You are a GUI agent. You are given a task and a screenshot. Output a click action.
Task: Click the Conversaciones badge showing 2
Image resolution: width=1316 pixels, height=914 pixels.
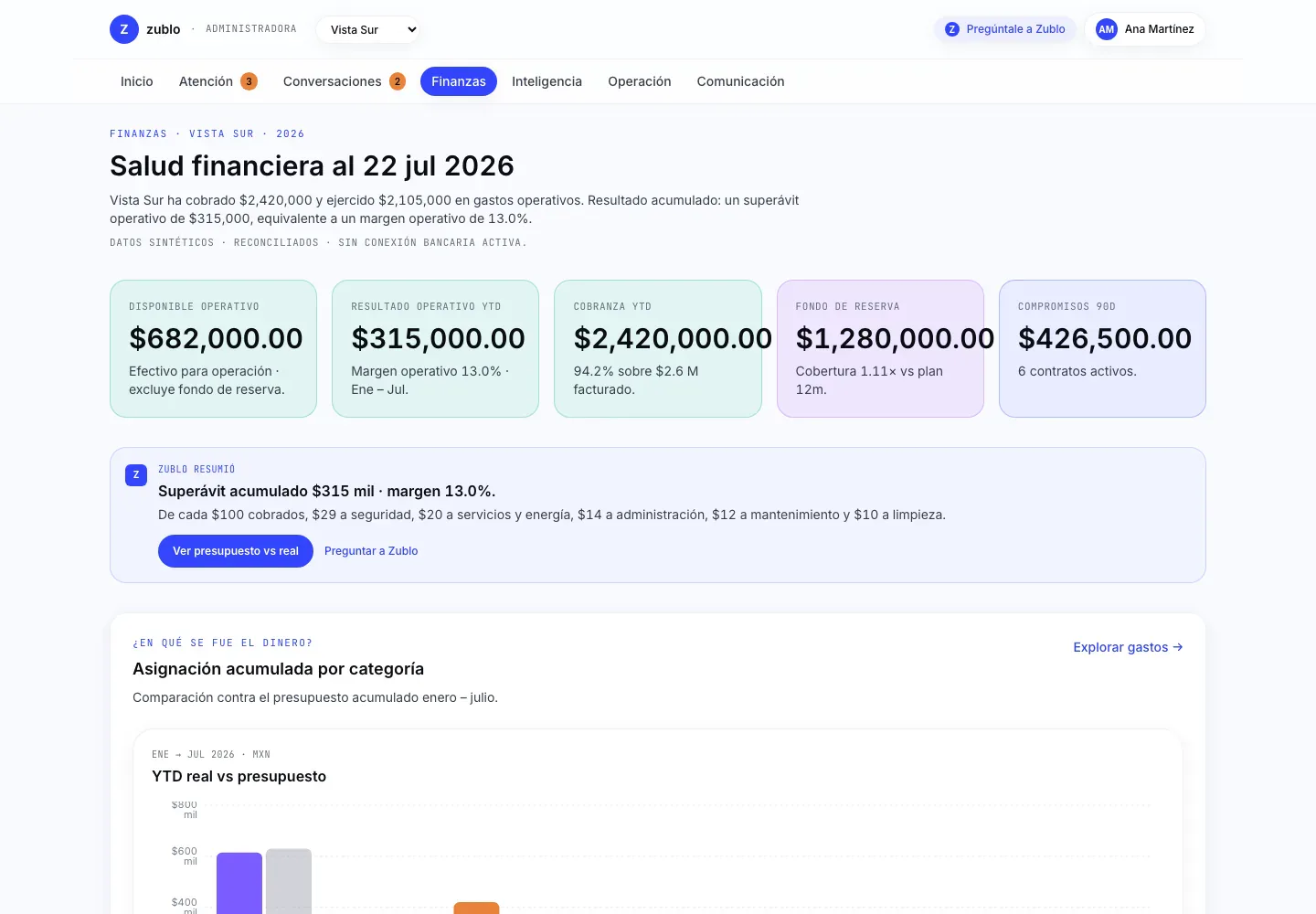[398, 81]
